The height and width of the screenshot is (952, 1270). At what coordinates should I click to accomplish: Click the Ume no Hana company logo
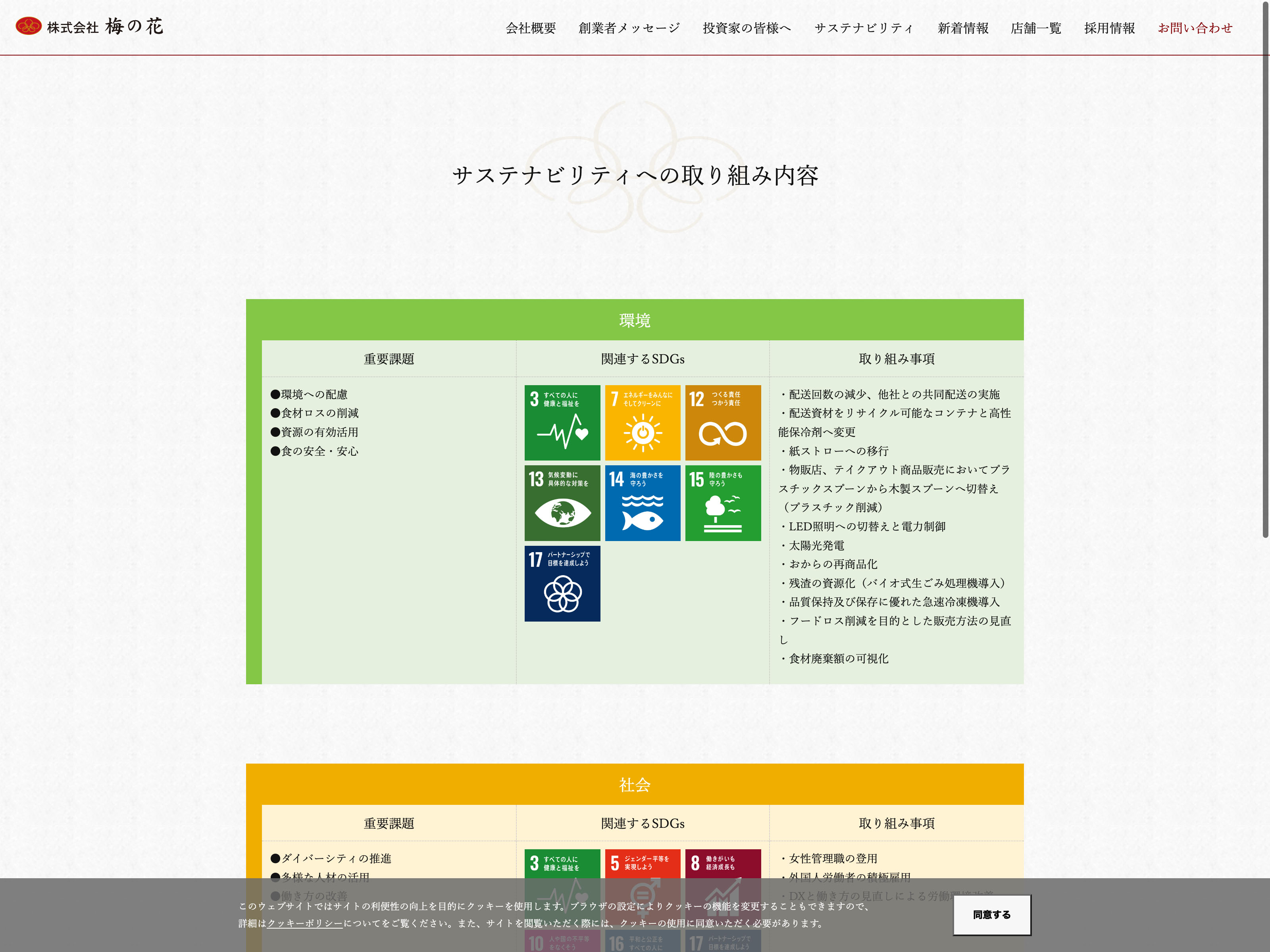(90, 27)
